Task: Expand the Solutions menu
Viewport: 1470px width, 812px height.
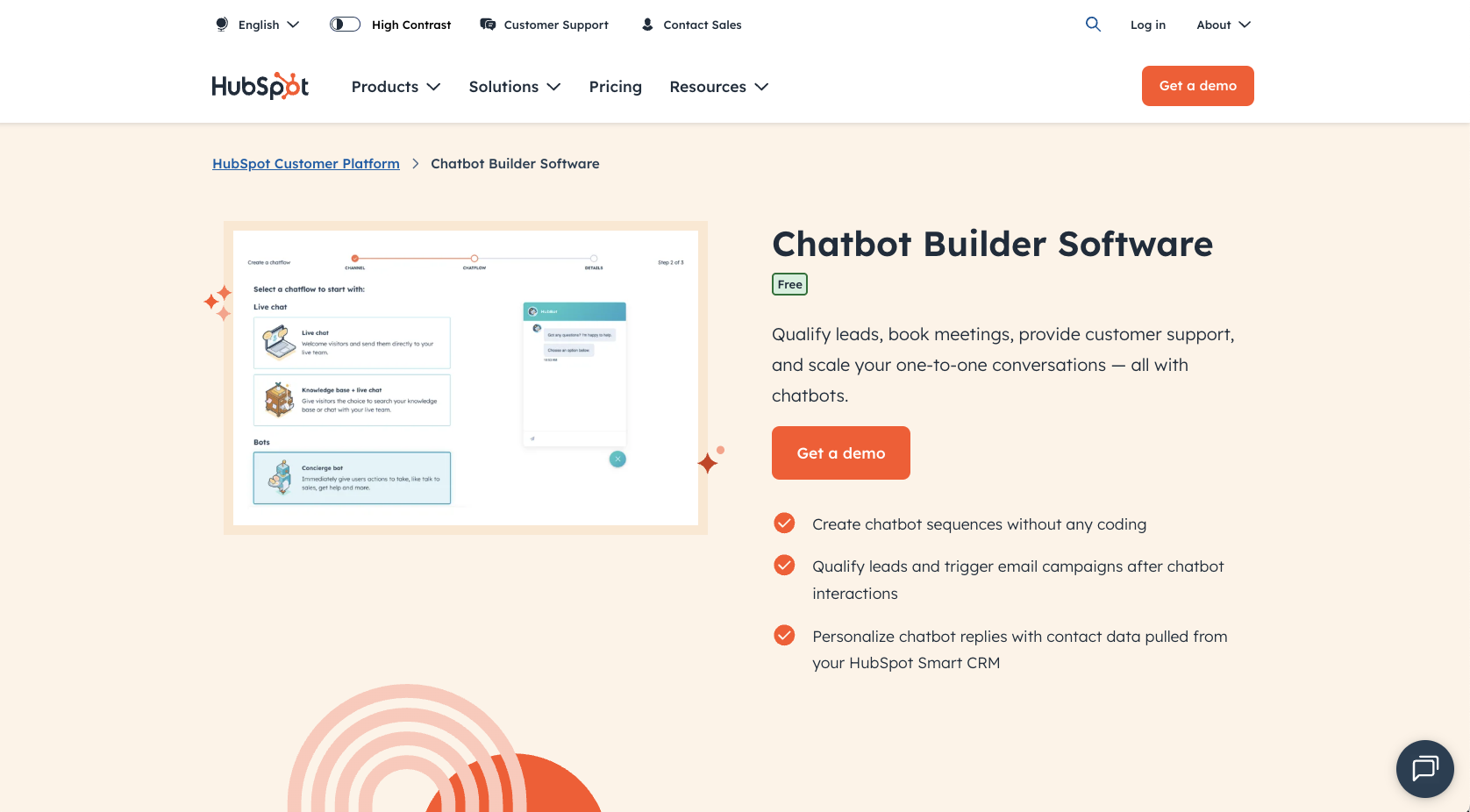Action: [x=514, y=86]
